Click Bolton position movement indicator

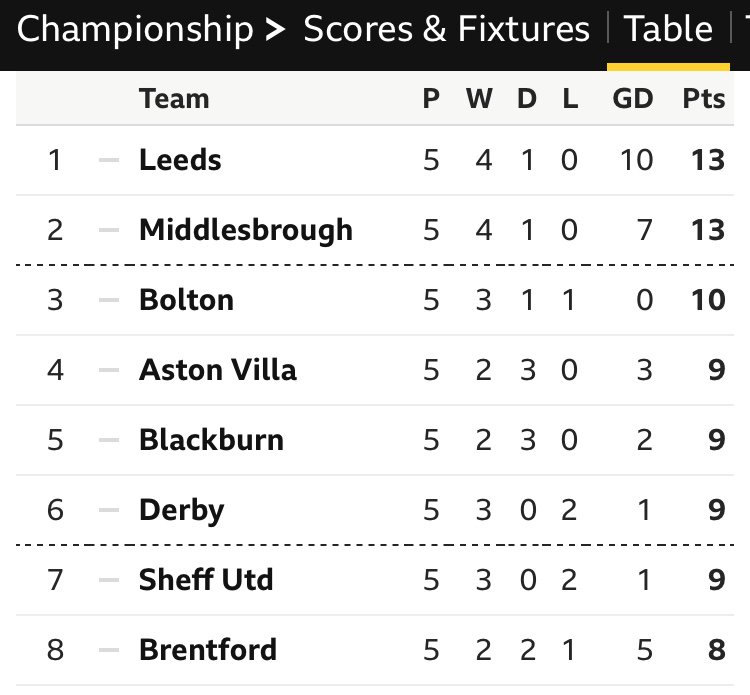coord(109,300)
